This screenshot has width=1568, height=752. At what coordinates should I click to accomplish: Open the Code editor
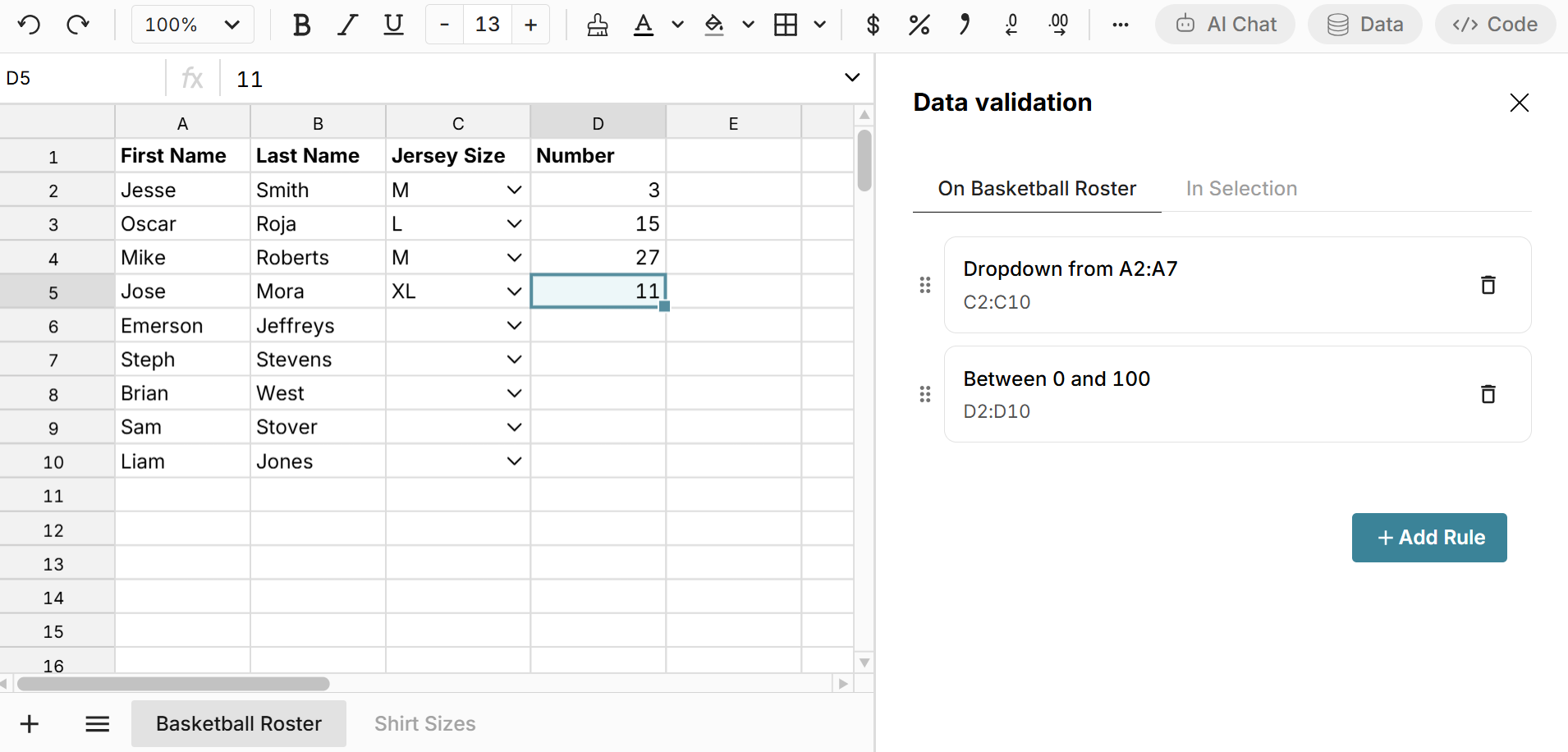[1494, 25]
